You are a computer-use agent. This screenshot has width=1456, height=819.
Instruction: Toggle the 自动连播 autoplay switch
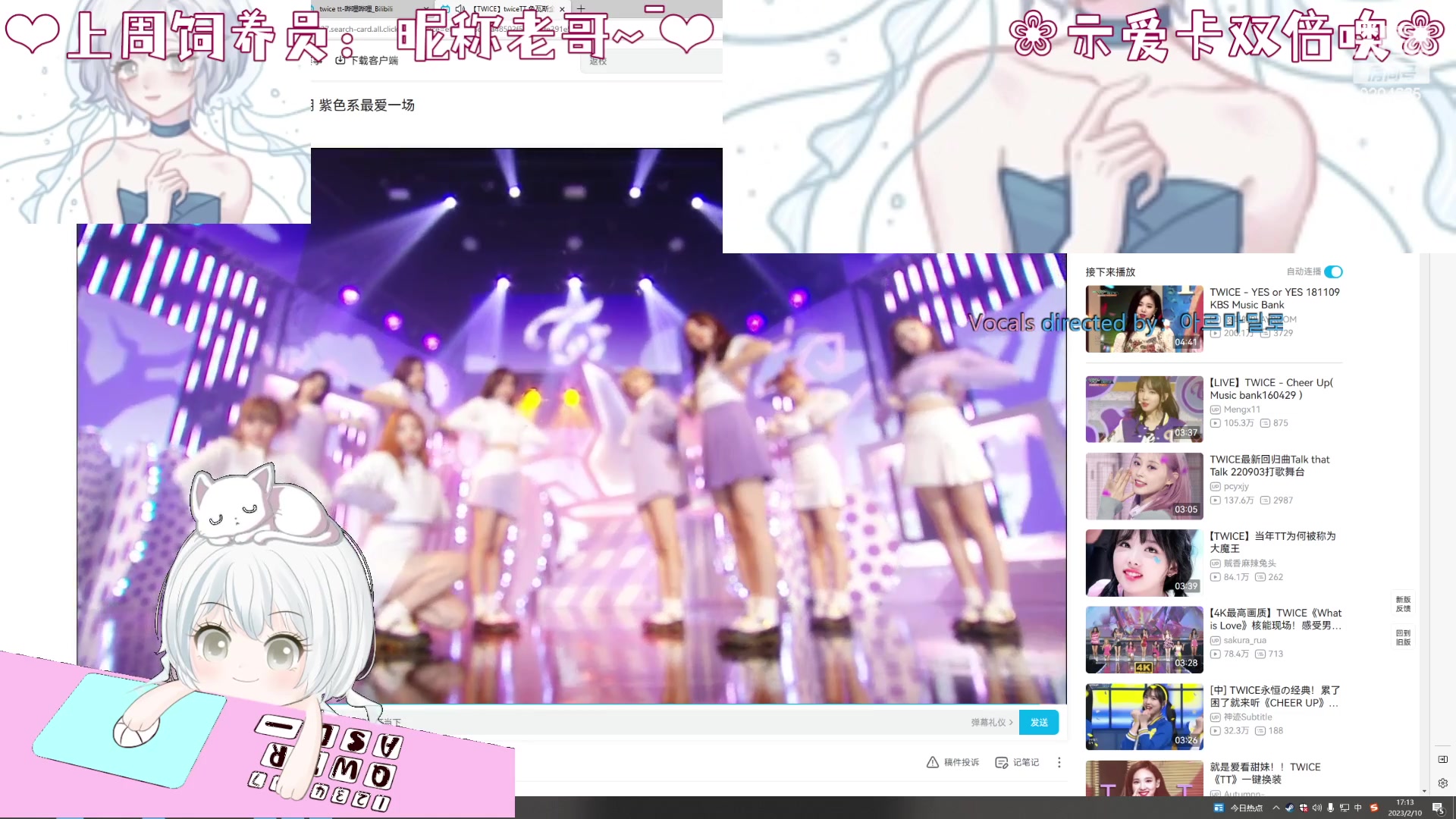[1334, 271]
